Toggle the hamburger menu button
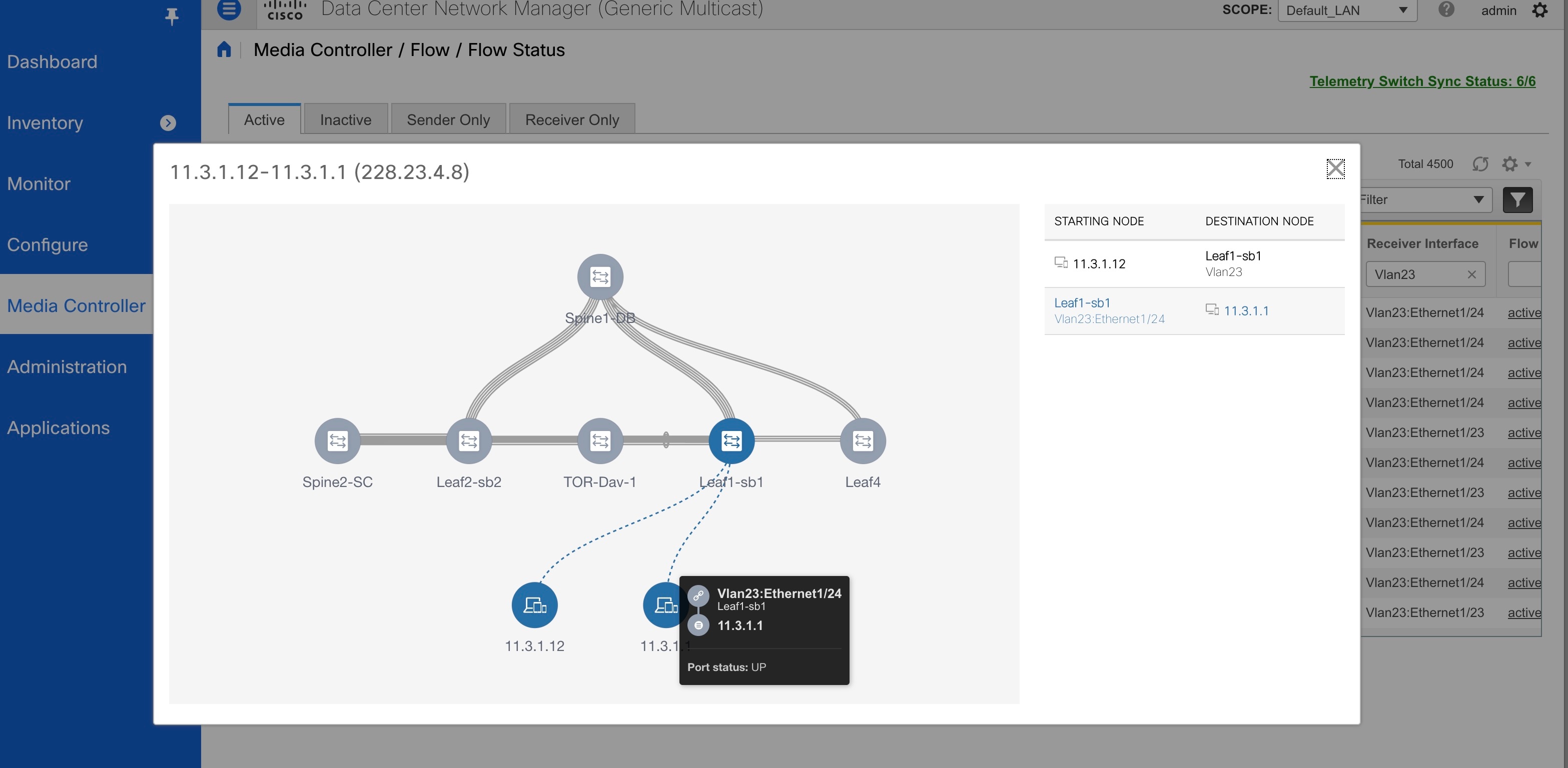1568x768 pixels. 229,9
